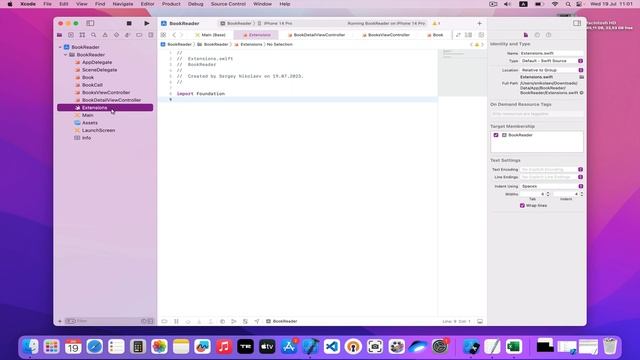Select AppDelegate in the navigator

pyautogui.click(x=97, y=62)
